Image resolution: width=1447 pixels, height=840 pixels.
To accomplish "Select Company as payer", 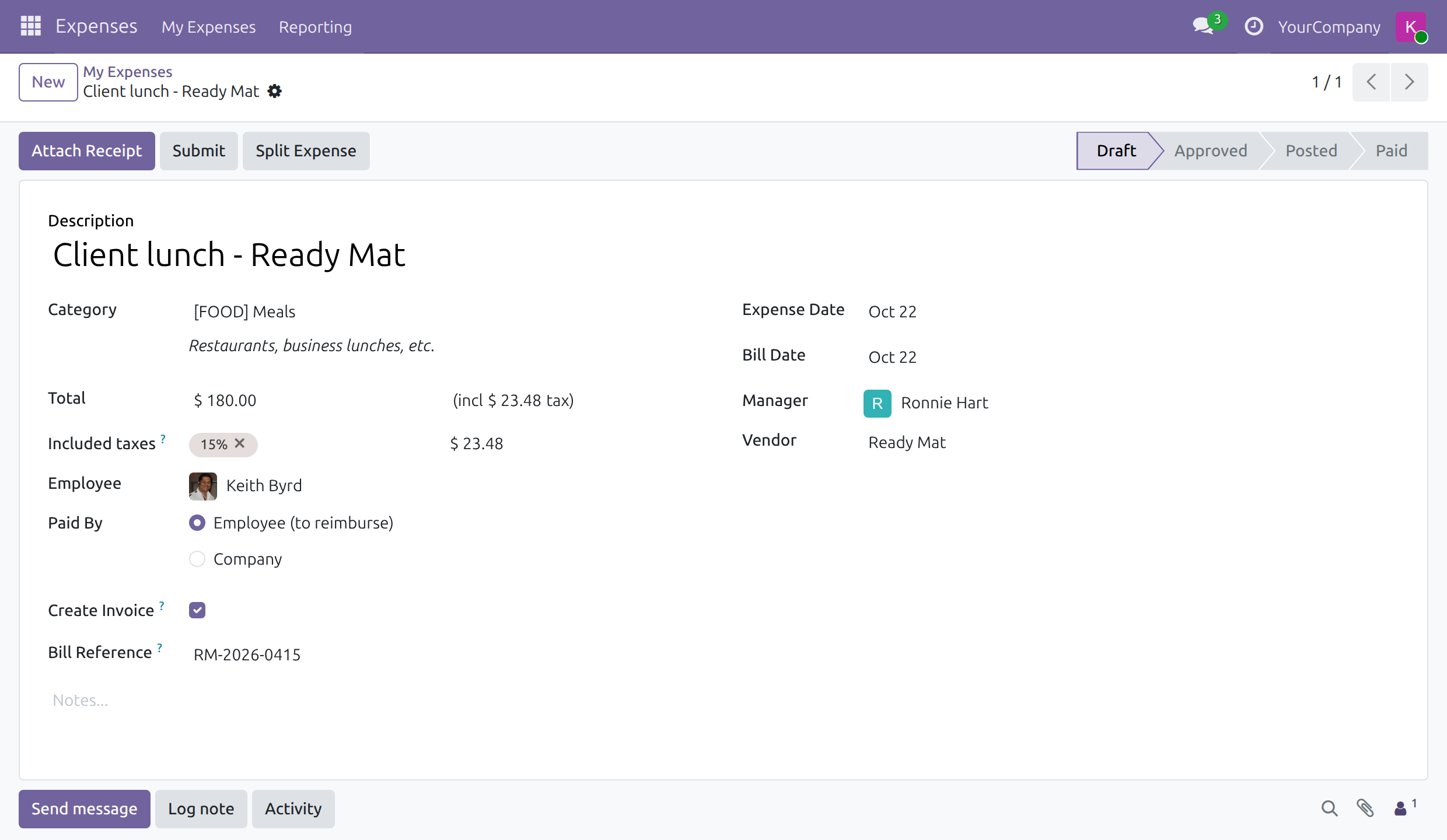I will pos(197,559).
